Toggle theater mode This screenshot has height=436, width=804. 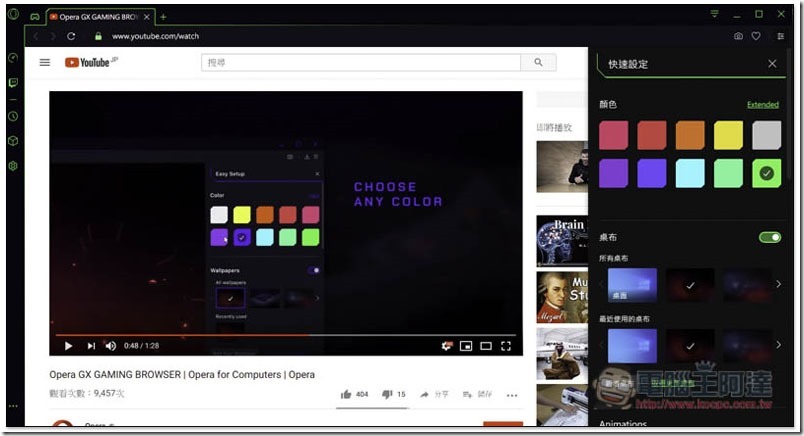tap(486, 346)
